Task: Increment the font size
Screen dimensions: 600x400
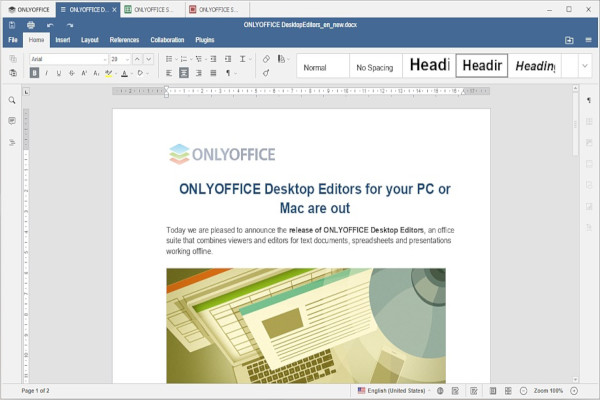Action: tap(137, 59)
